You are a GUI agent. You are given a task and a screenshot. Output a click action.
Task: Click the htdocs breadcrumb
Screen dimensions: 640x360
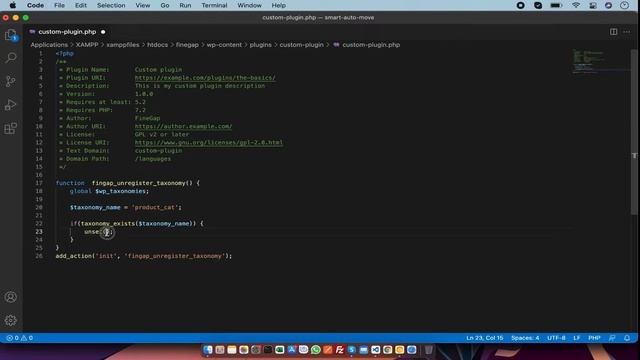point(158,45)
